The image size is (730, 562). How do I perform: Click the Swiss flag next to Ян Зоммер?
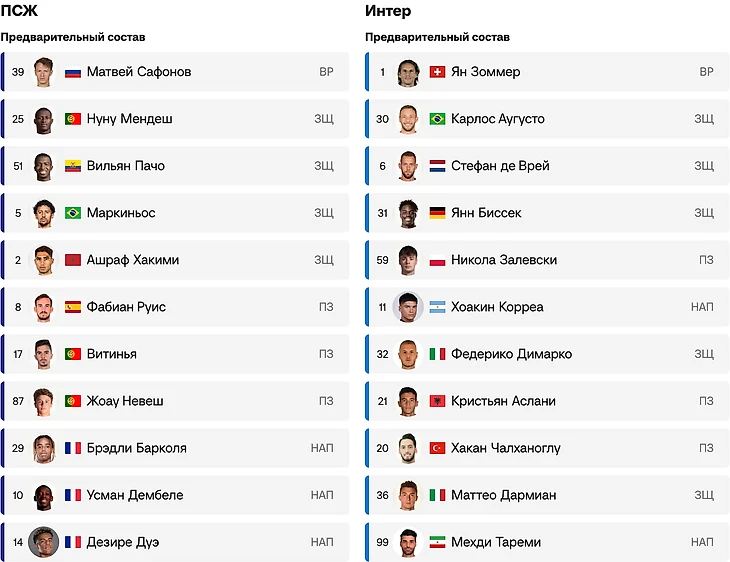[x=437, y=72]
